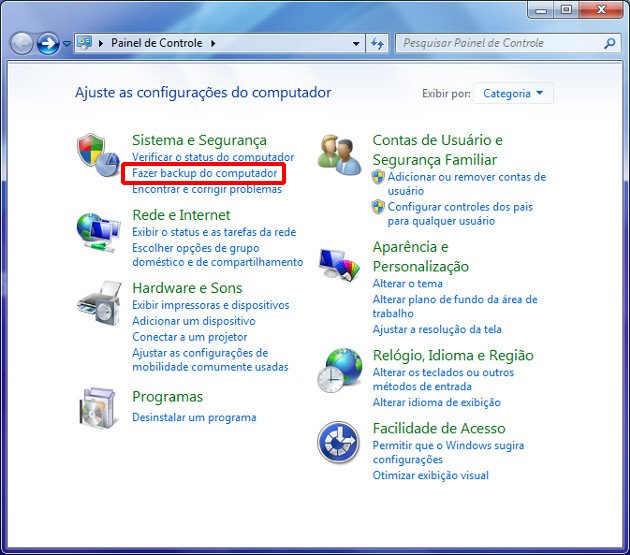Click Encontrar e corrigir problemas
Image resolution: width=630 pixels, height=555 pixels.
tap(207, 189)
